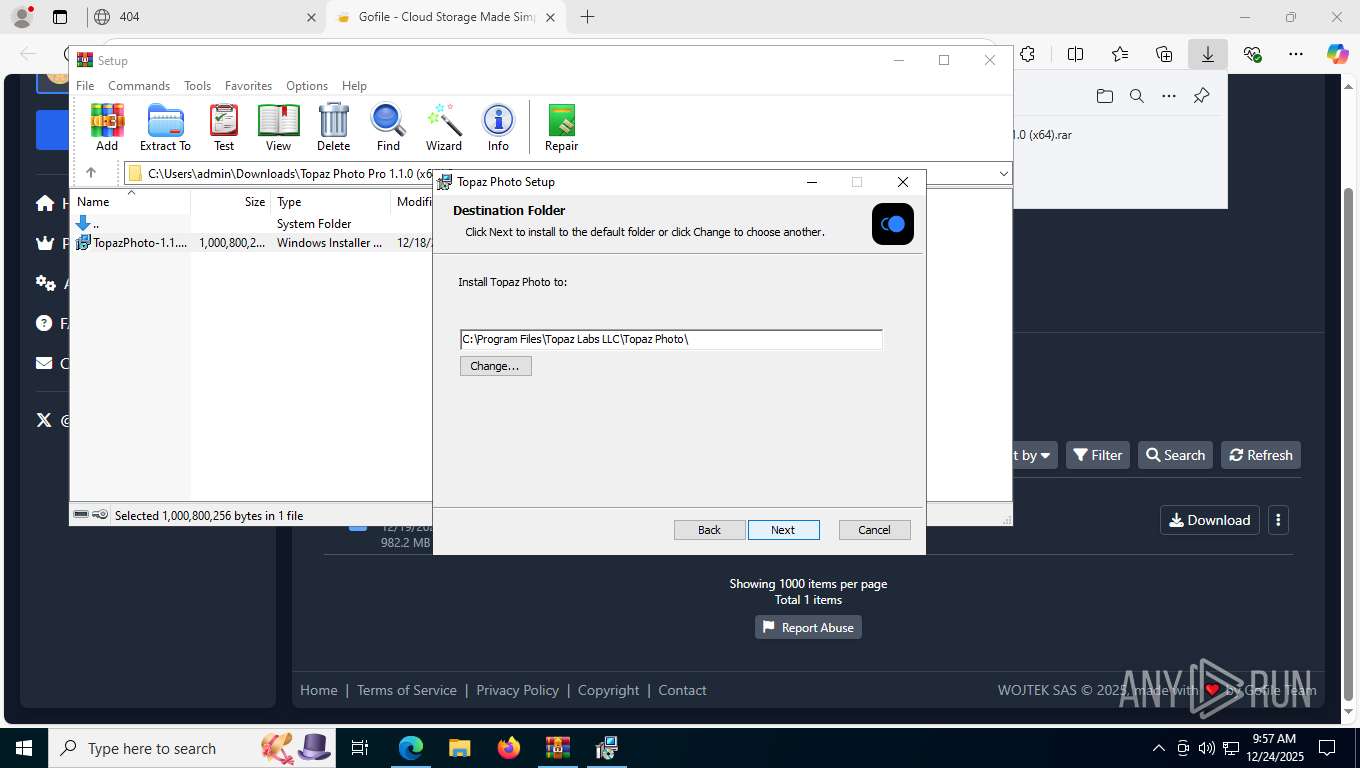Click the Add icon in WinRAR toolbar

point(107,127)
